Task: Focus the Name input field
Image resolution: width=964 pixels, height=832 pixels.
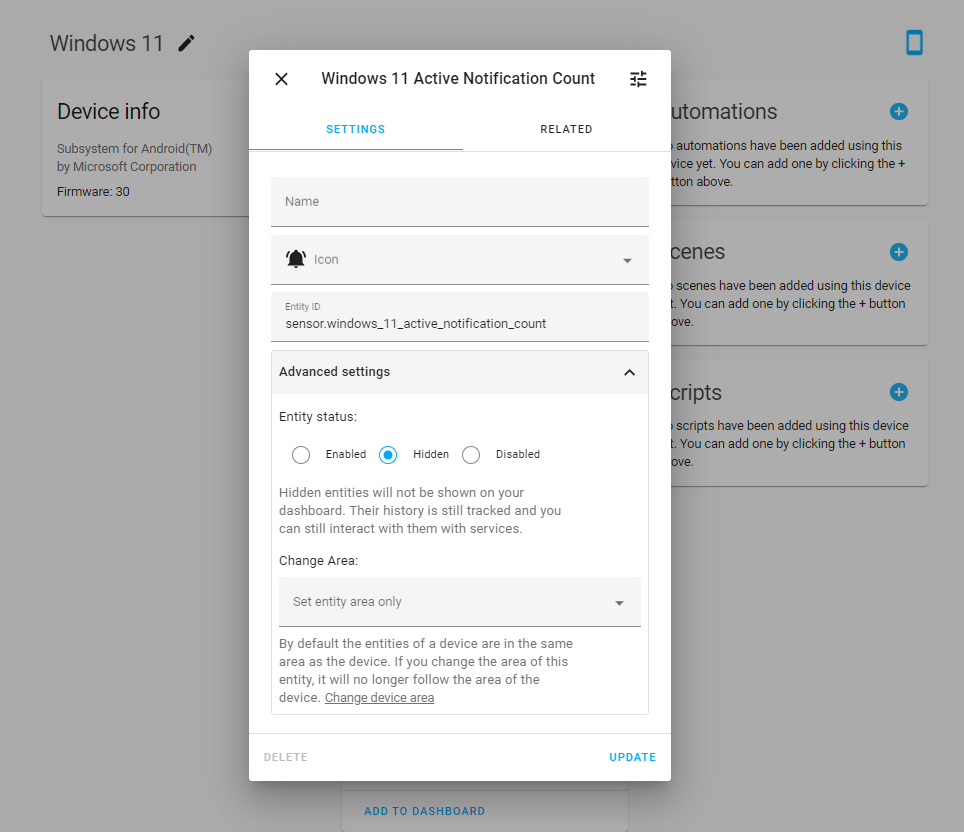Action: tap(460, 202)
